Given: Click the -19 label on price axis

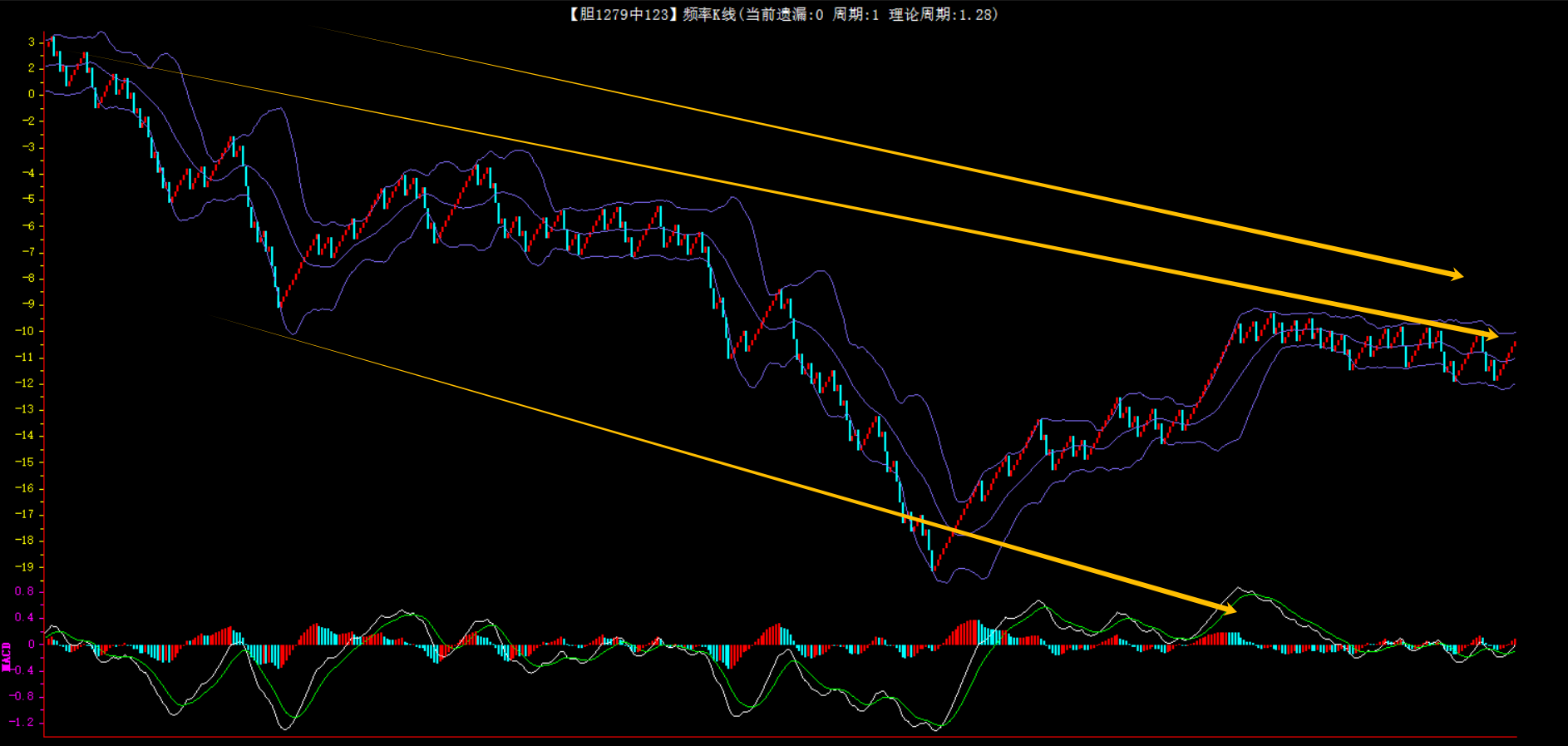Looking at the screenshot, I should tap(25, 567).
